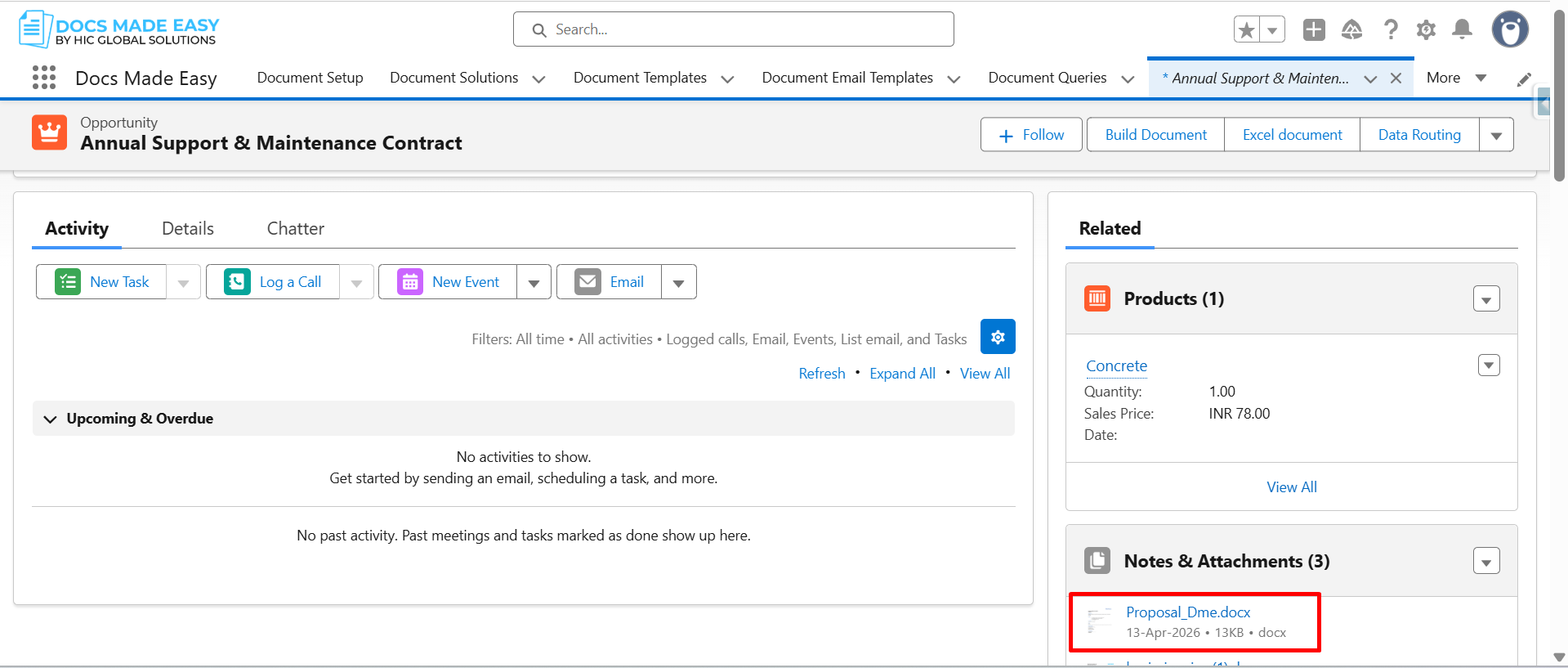Expand the Document Queries menu chevron
The height and width of the screenshot is (668, 1568).
(1128, 79)
